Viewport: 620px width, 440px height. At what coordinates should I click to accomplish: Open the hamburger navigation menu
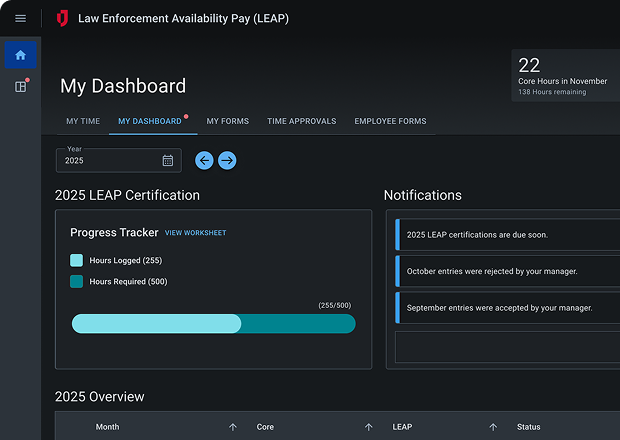20,18
